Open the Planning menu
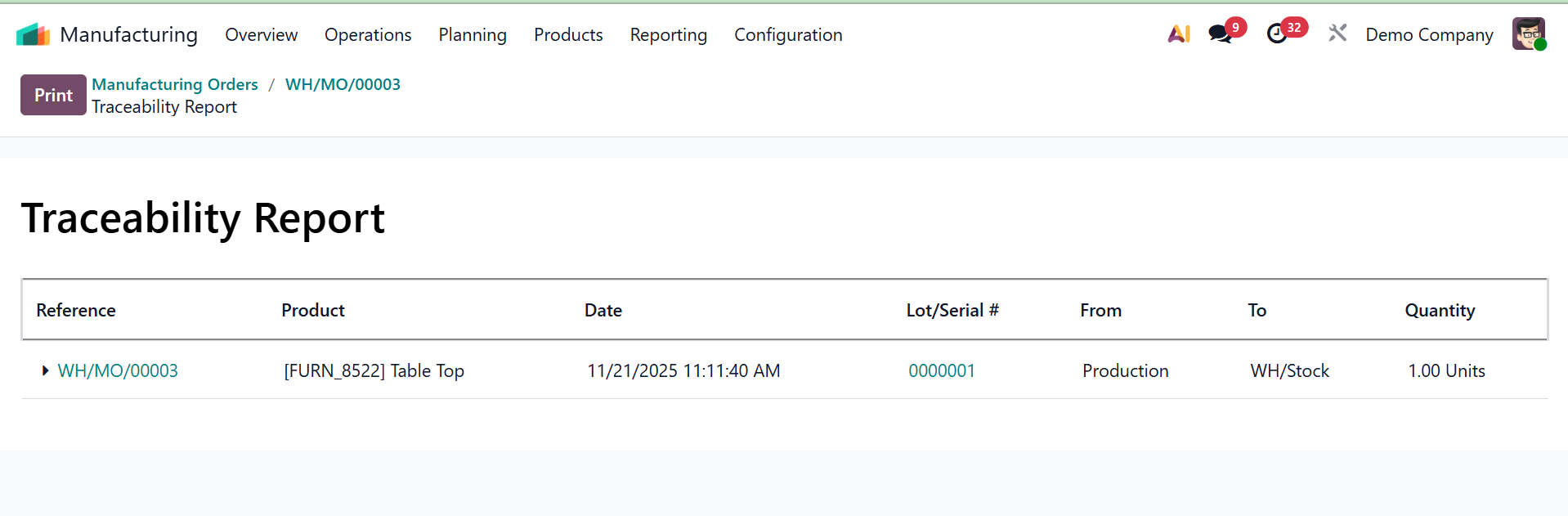Viewport: 1568px width, 516px height. 473,35
